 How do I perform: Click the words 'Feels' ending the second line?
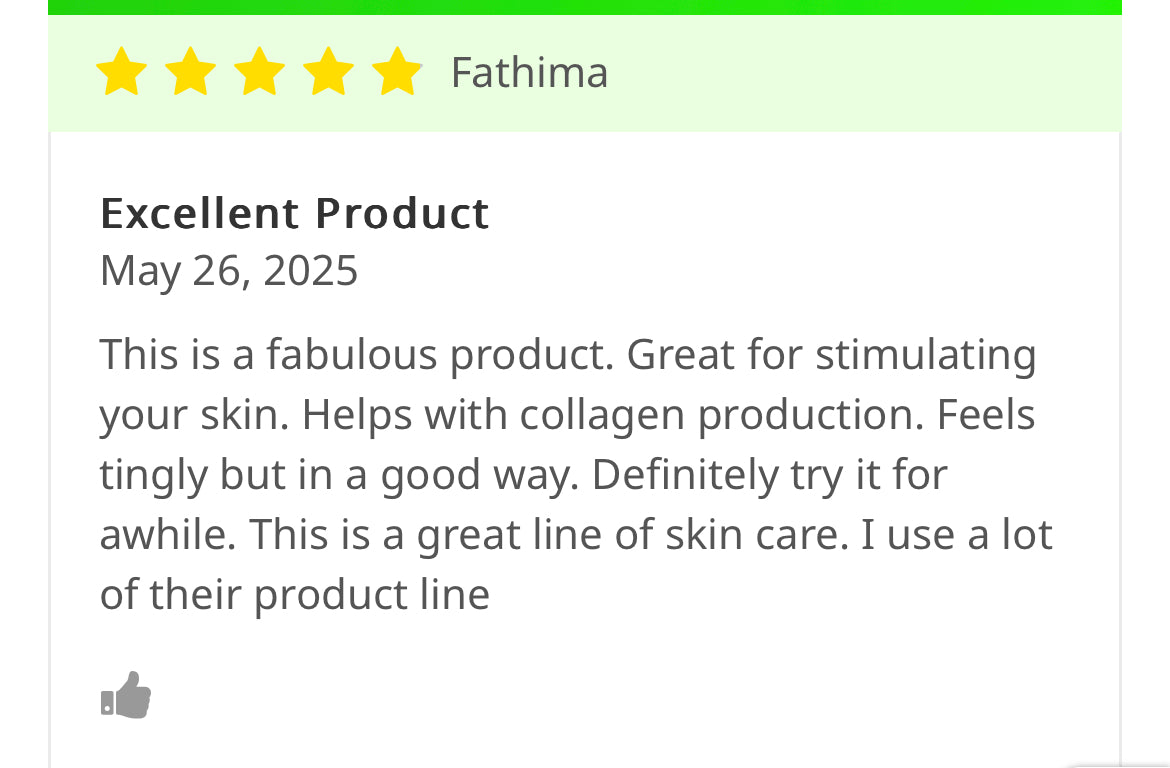coord(985,415)
